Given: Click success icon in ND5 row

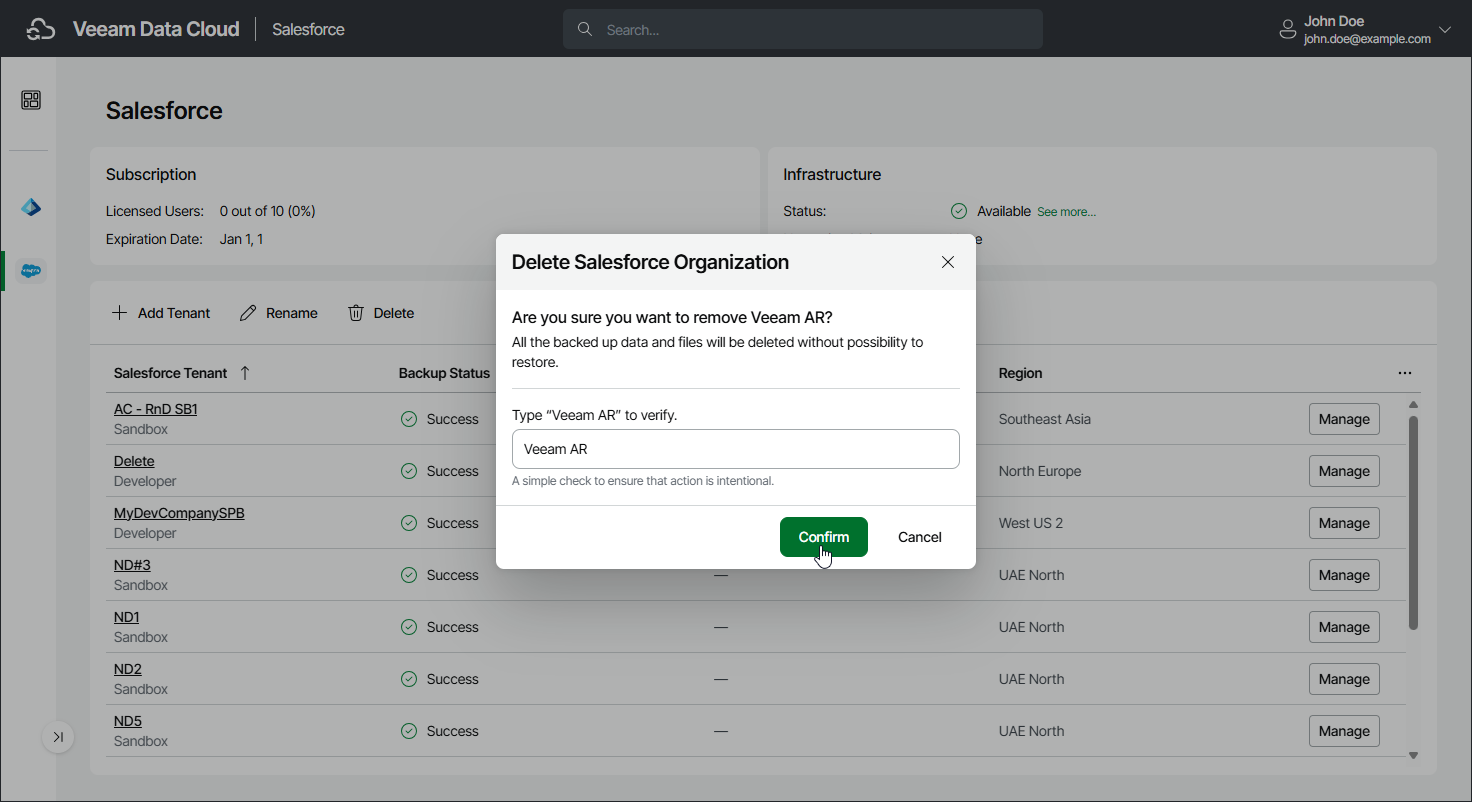Looking at the screenshot, I should (409, 731).
